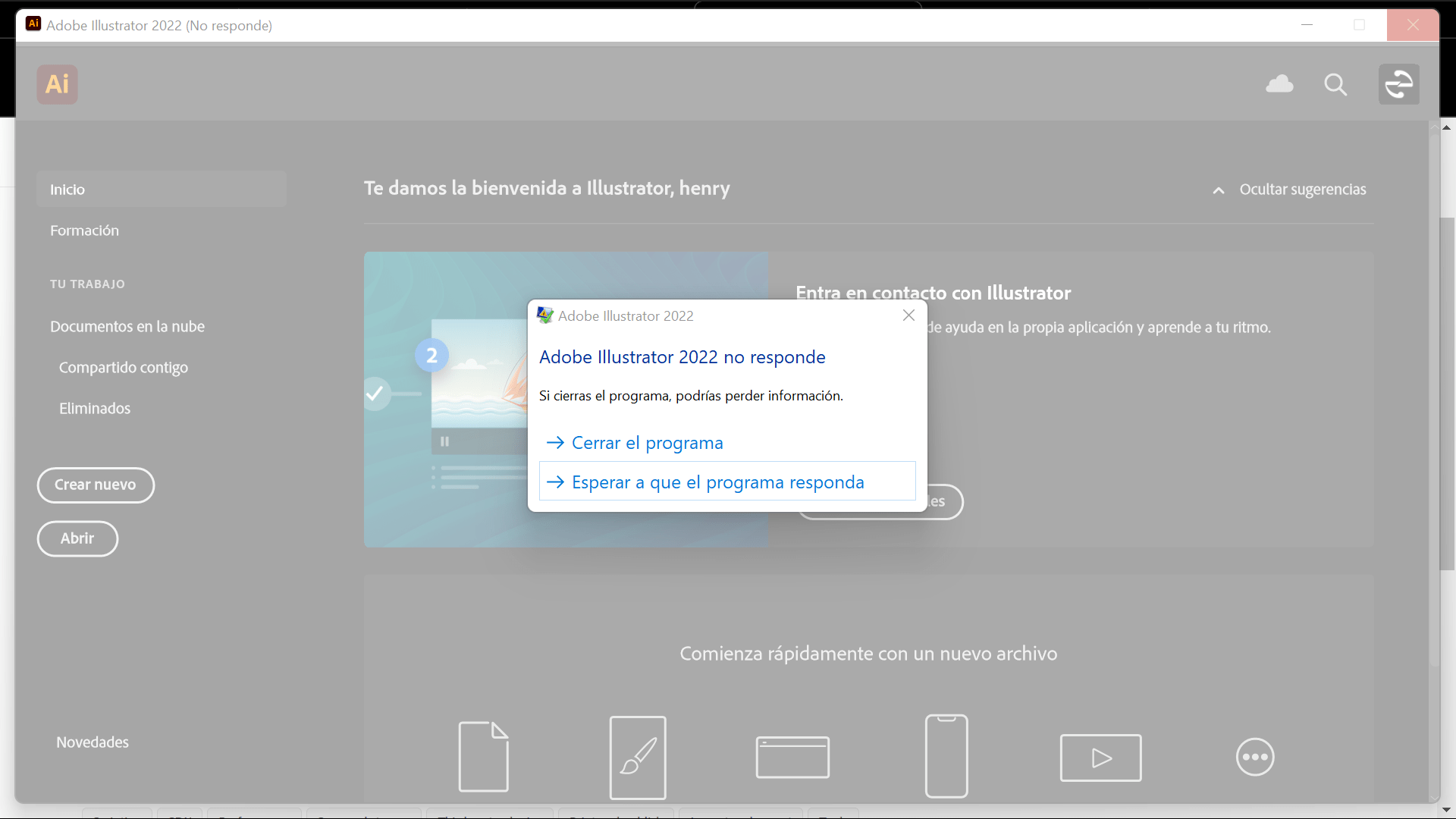Viewport: 1456px width, 819px height.
Task: Select the blank document template icon
Action: point(484,756)
